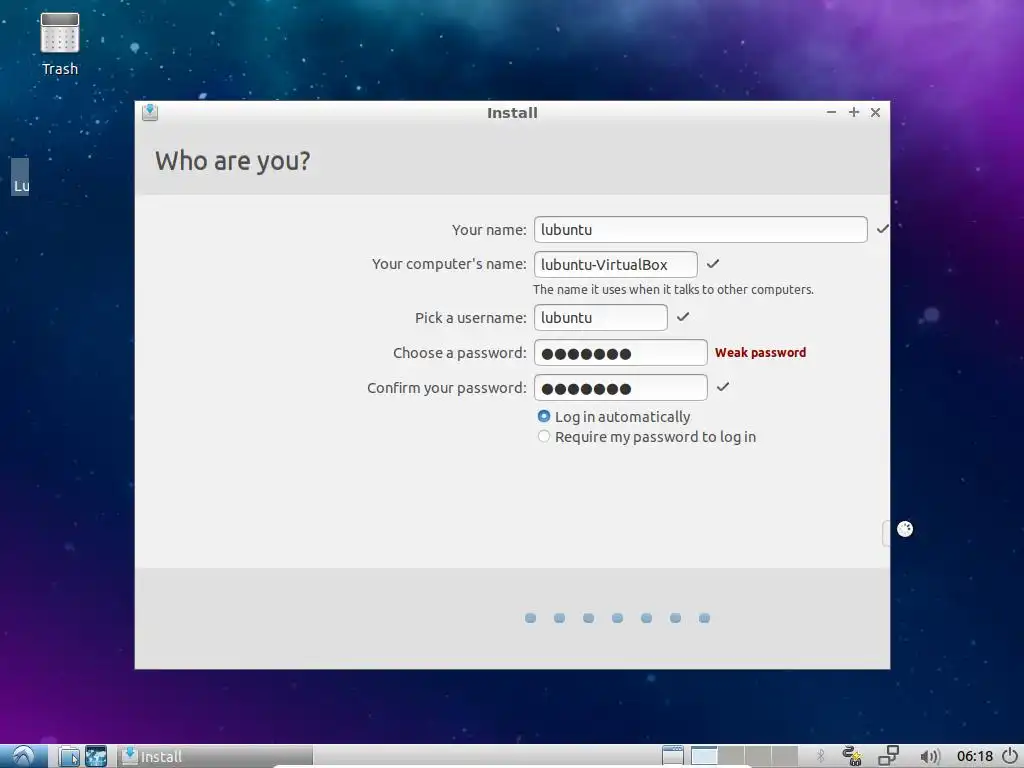This screenshot has height=768, width=1024.
Task: Open the Trash desktop icon
Action: (59, 44)
